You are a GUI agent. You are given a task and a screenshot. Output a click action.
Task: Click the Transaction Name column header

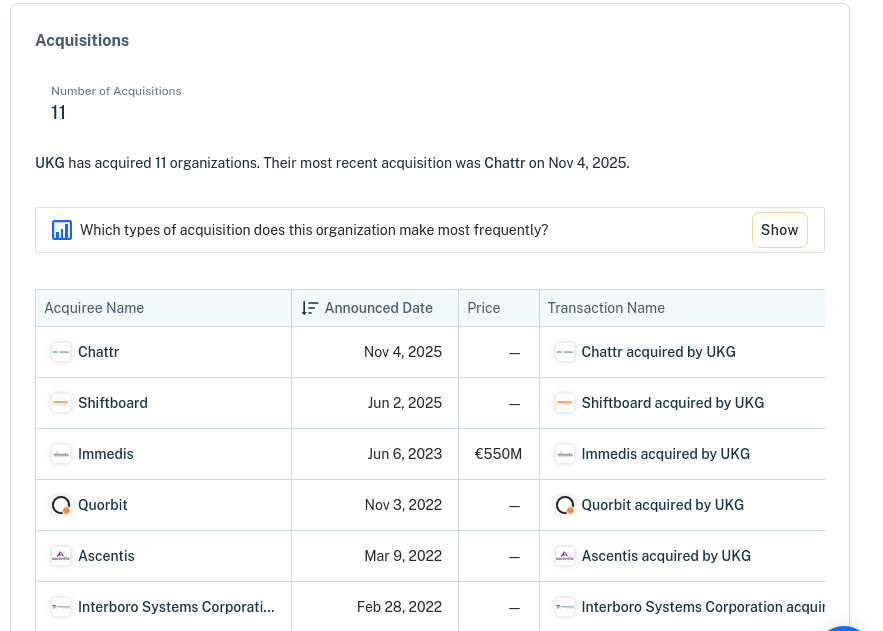[x=606, y=308]
